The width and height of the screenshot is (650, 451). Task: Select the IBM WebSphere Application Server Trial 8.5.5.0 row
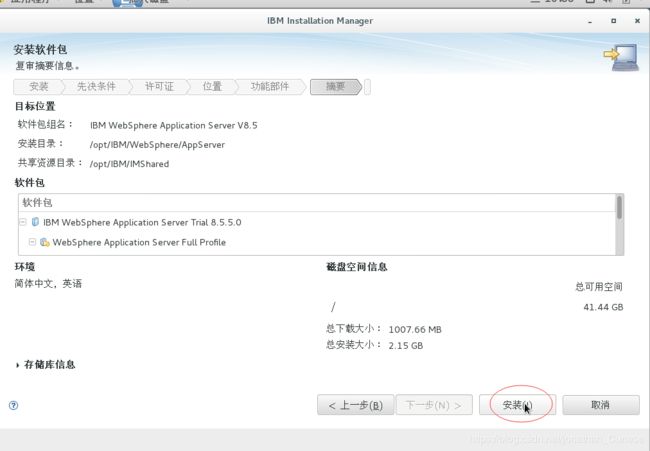[x=317, y=222]
